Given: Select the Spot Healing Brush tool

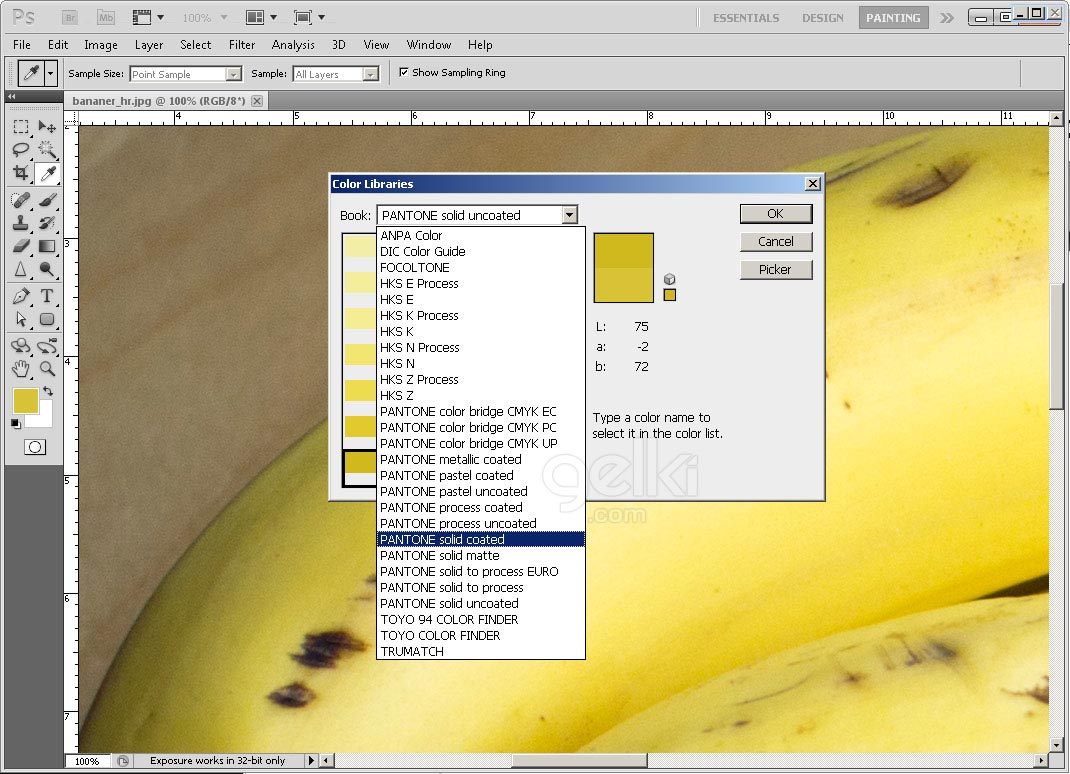Looking at the screenshot, I should pyautogui.click(x=21, y=200).
